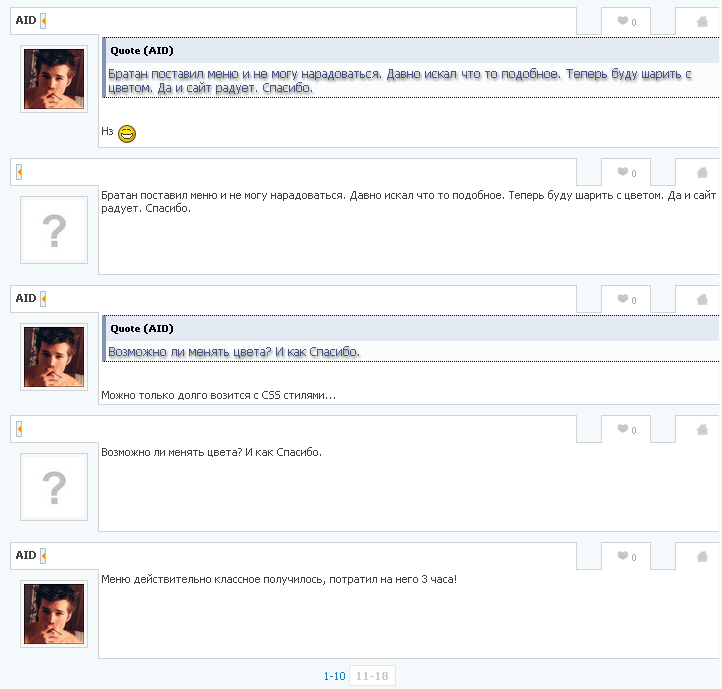
Task: Click orange arrow beside AID on 'потратил 3 часа' post
Action: (43, 556)
